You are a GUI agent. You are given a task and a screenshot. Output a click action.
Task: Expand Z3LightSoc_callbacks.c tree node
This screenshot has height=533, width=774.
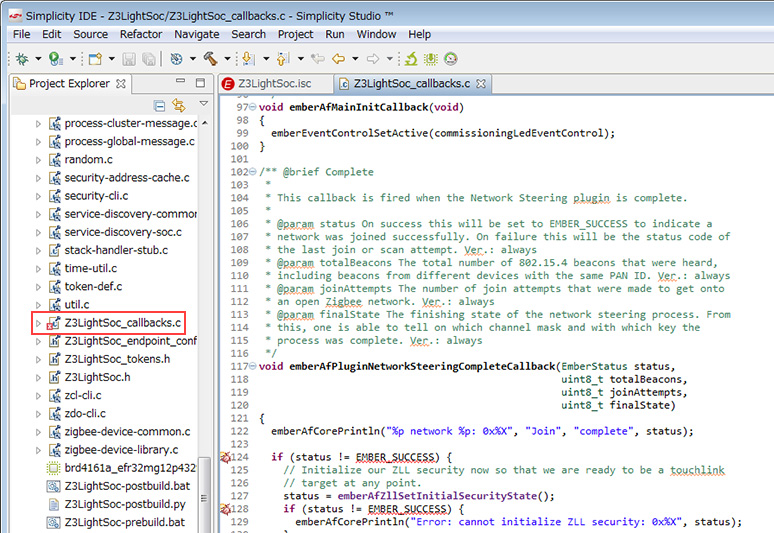38,323
